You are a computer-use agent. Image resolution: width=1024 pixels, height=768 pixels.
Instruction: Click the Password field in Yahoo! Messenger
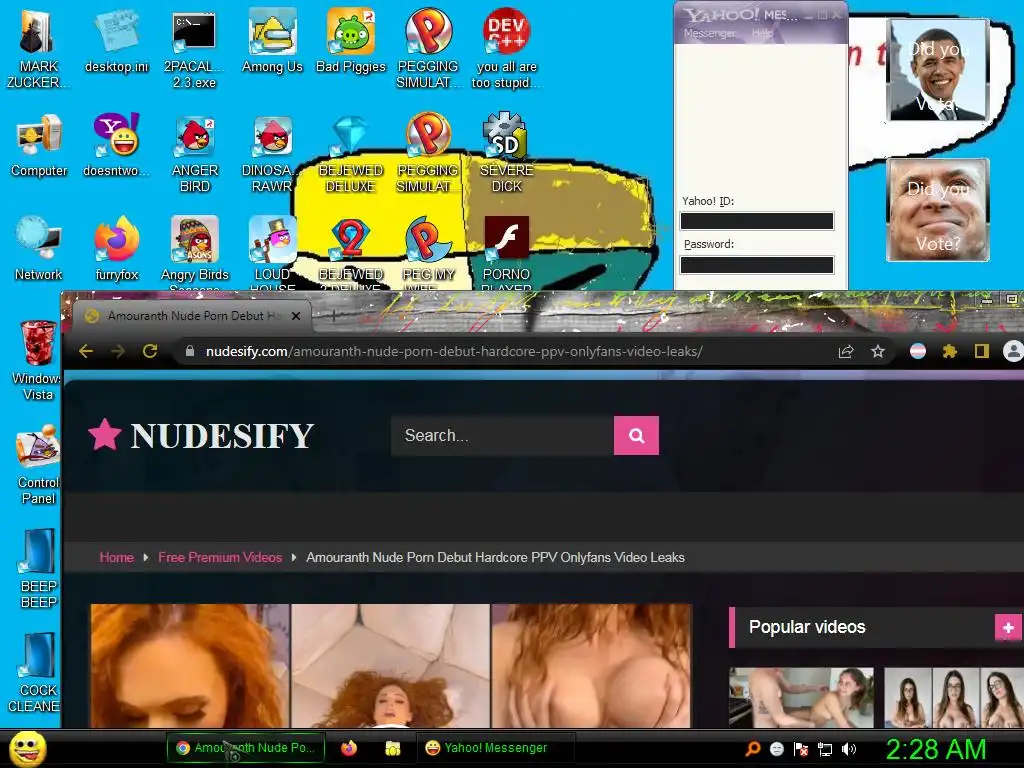point(757,265)
